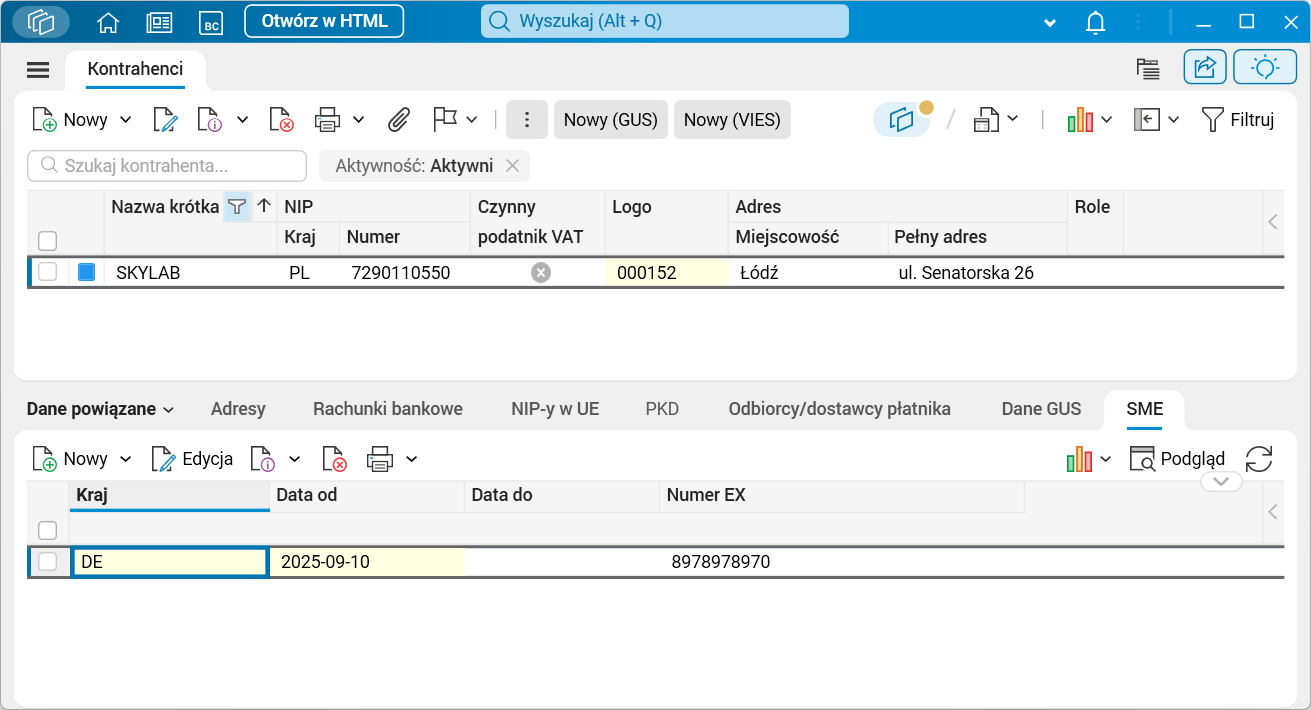The height and width of the screenshot is (710, 1311).
Task: Click the VAT payer status icon for SKYLAB
Action: (x=541, y=272)
